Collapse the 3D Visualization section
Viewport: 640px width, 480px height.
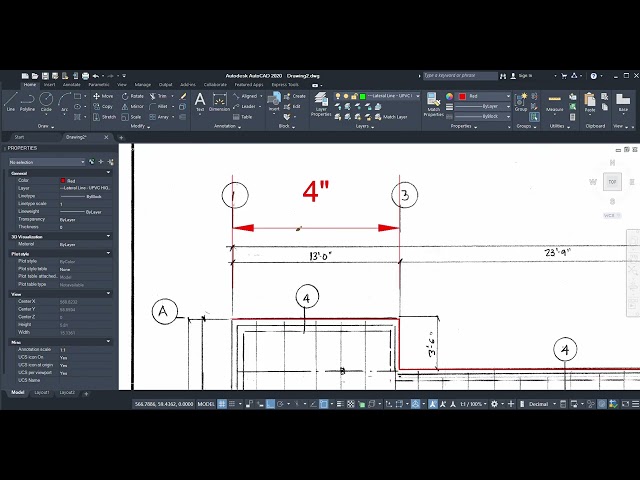[108, 236]
